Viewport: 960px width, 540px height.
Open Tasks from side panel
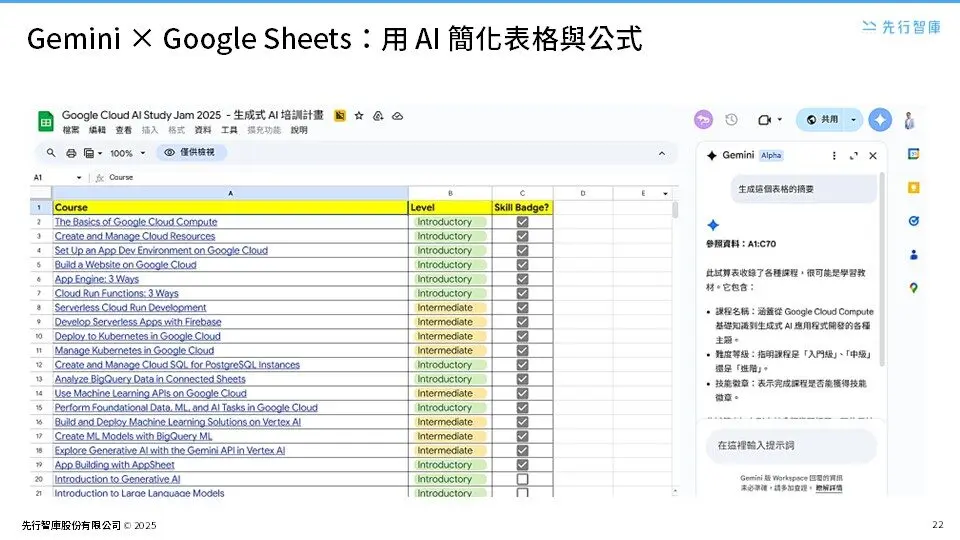click(x=913, y=221)
